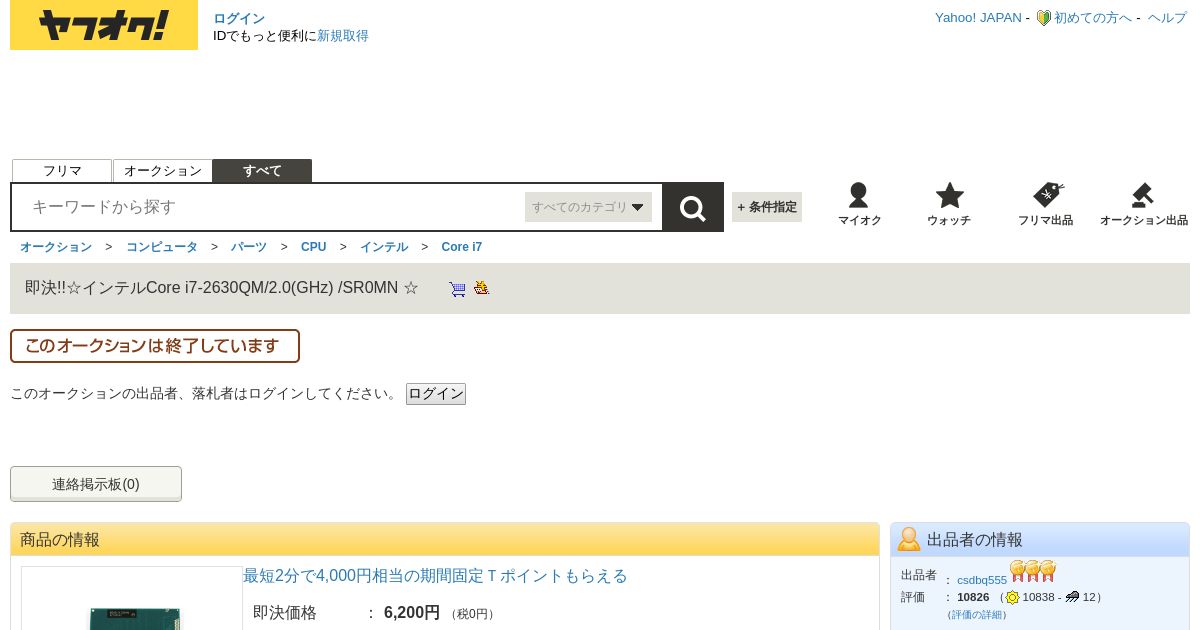Click the 10826 rating total
Viewport: 1200px width, 630px height.
(973, 597)
